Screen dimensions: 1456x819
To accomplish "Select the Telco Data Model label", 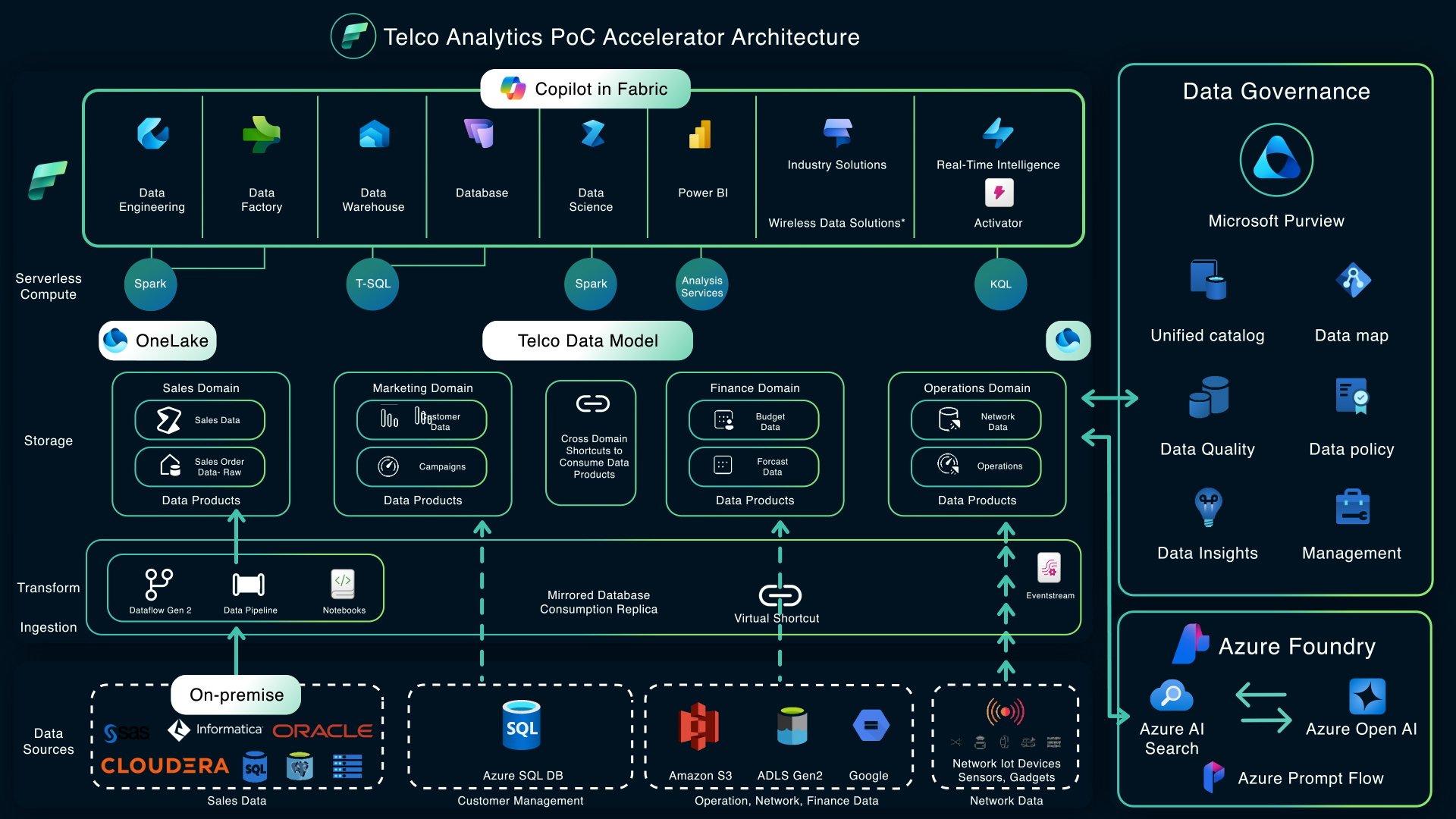I will tap(588, 340).
